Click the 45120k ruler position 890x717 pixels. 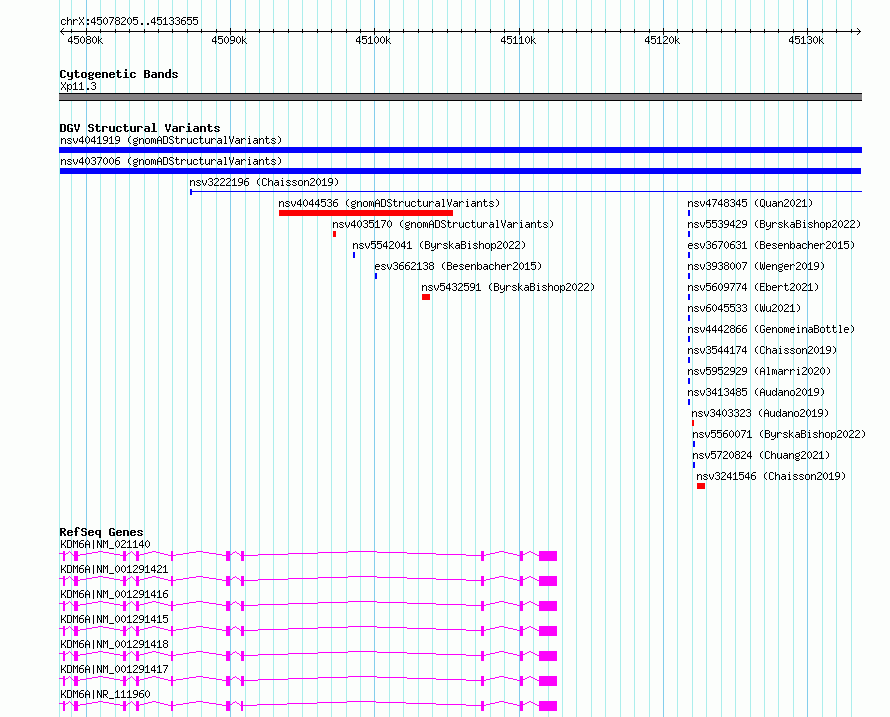662,40
